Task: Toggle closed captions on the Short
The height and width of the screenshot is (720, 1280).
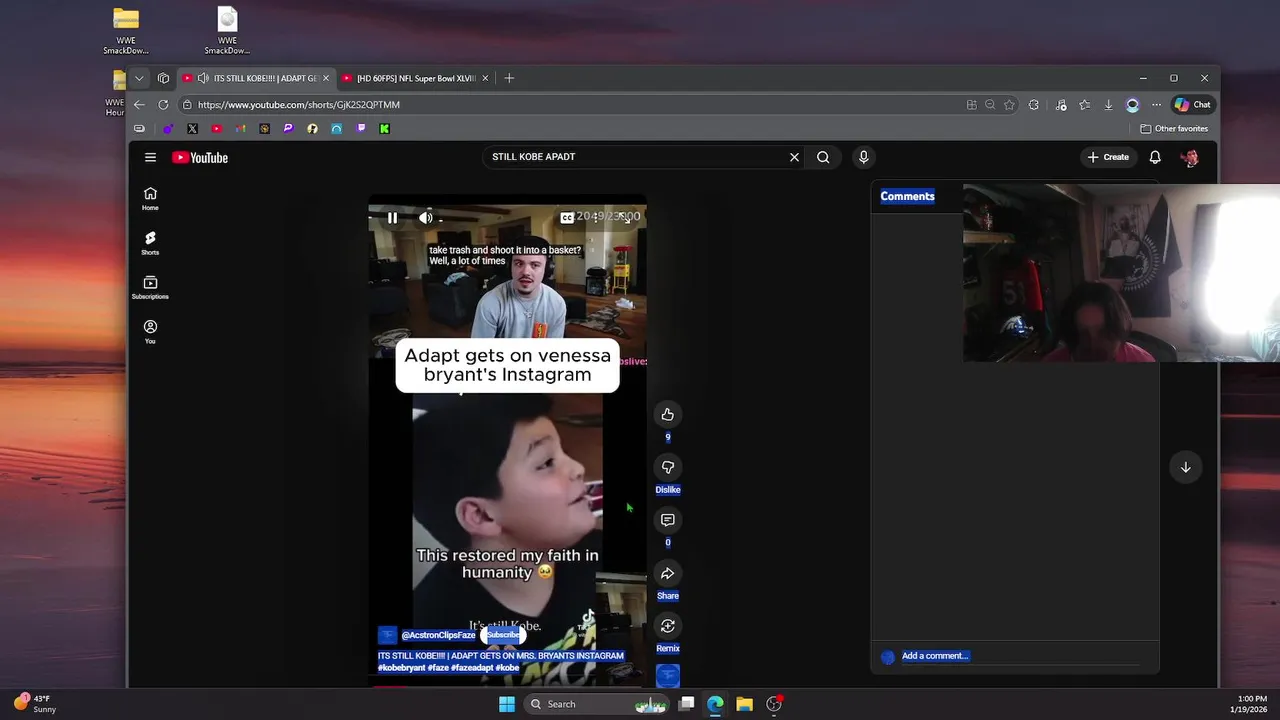Action: pyautogui.click(x=567, y=217)
